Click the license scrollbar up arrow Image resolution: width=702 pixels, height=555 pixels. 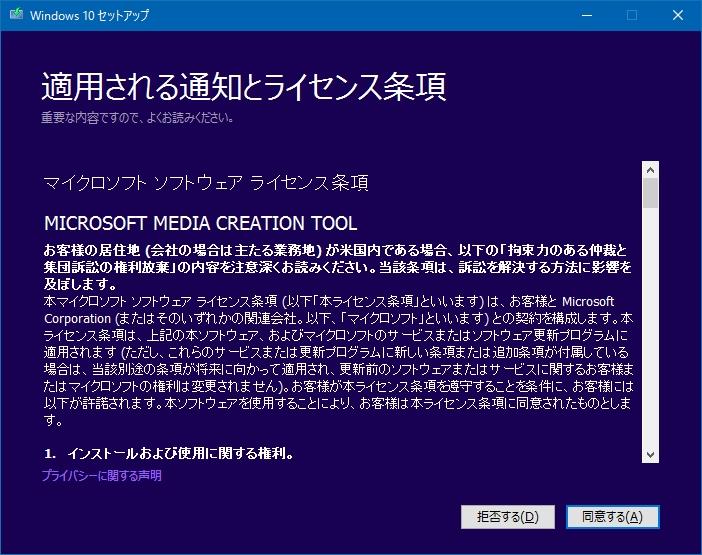click(x=651, y=170)
